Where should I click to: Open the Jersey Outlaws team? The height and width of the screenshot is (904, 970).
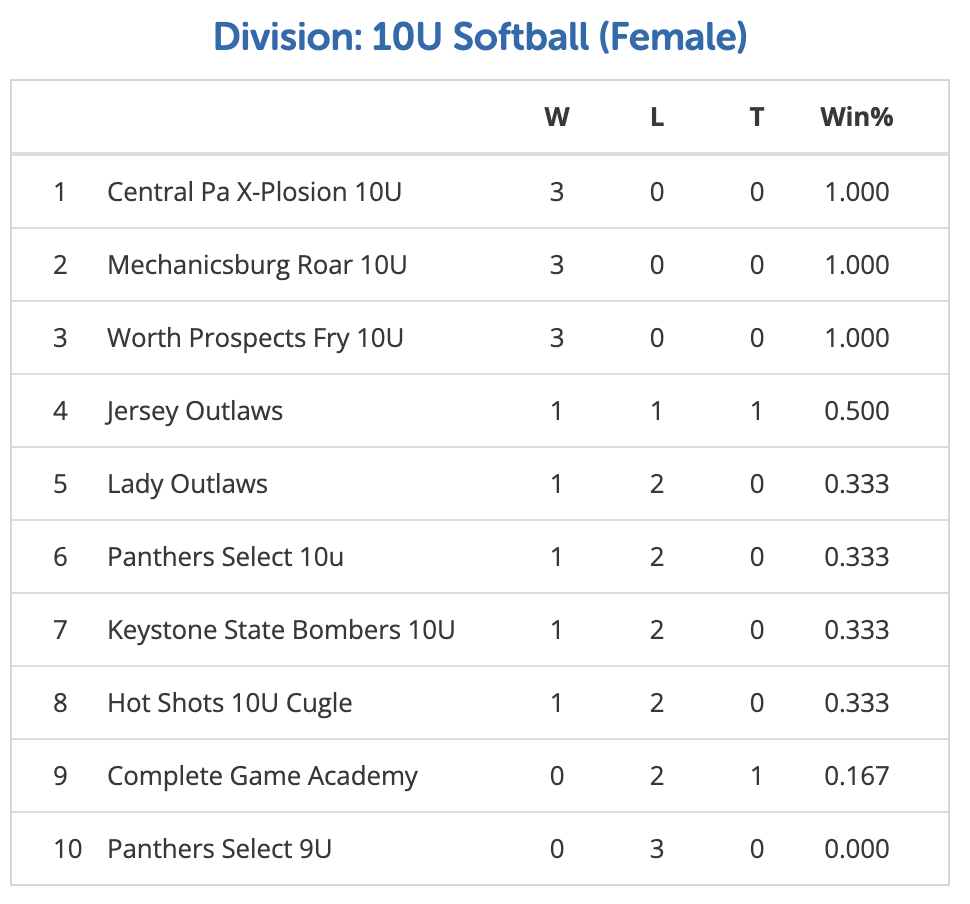coord(195,411)
